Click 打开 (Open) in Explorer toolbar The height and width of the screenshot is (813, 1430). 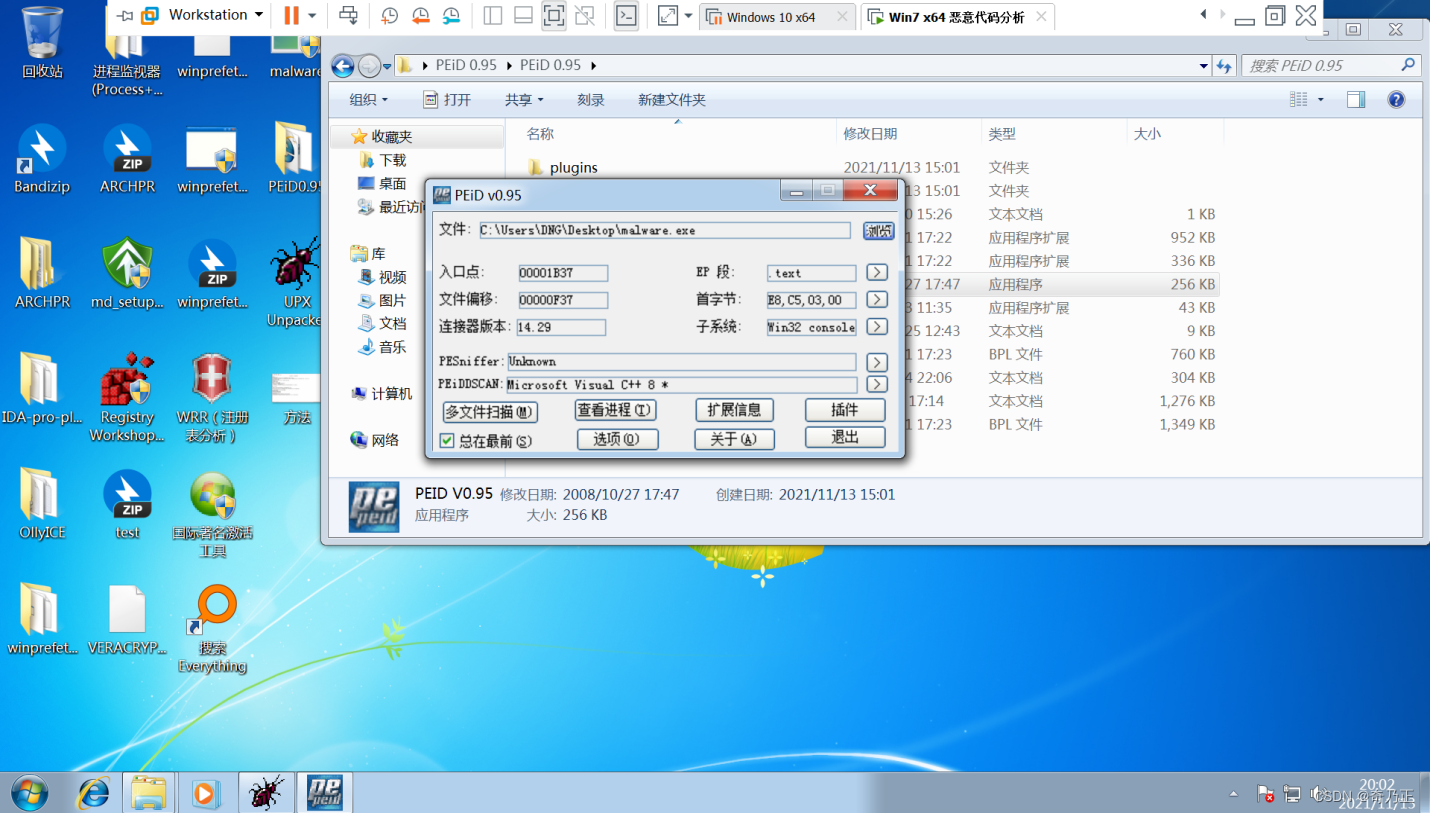(447, 100)
